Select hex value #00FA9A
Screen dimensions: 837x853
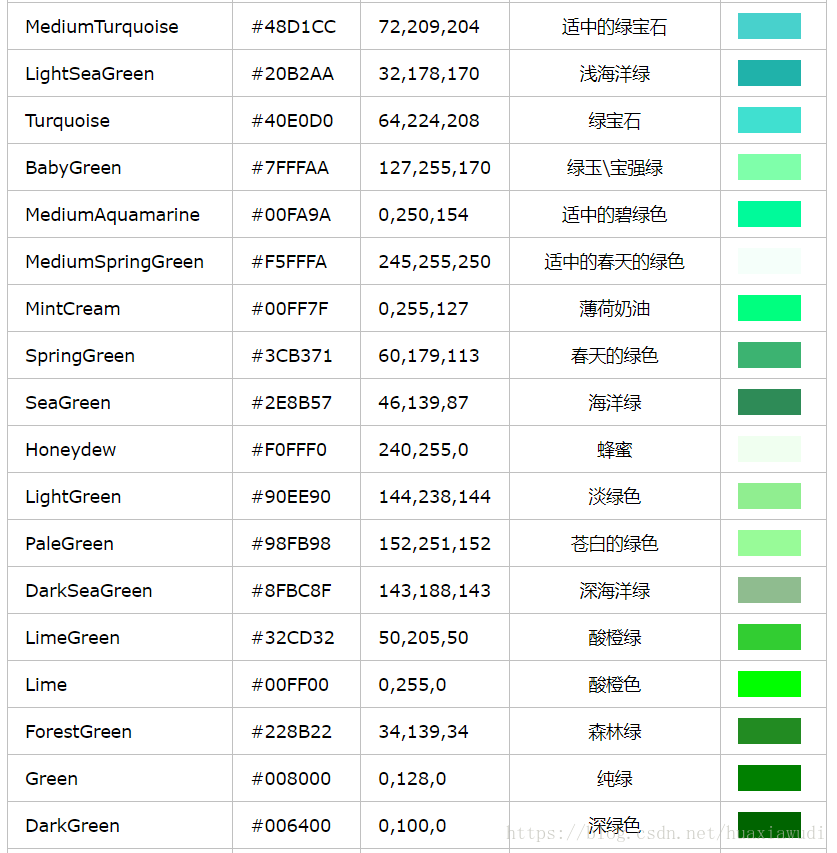pos(291,214)
